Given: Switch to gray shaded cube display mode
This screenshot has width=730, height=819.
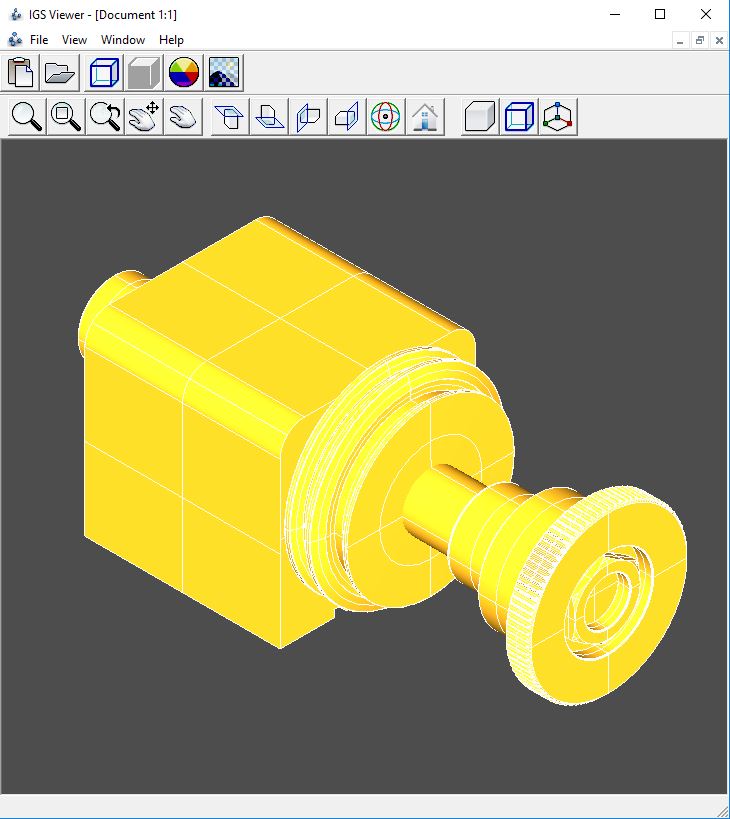Looking at the screenshot, I should pyautogui.click(x=144, y=73).
